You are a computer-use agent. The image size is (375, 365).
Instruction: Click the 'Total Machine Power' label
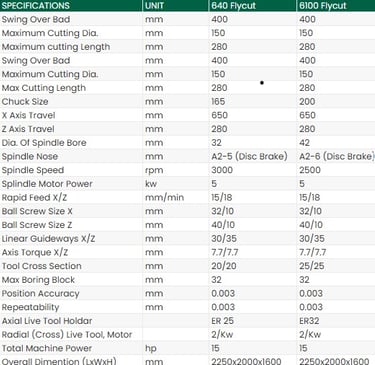(47, 348)
